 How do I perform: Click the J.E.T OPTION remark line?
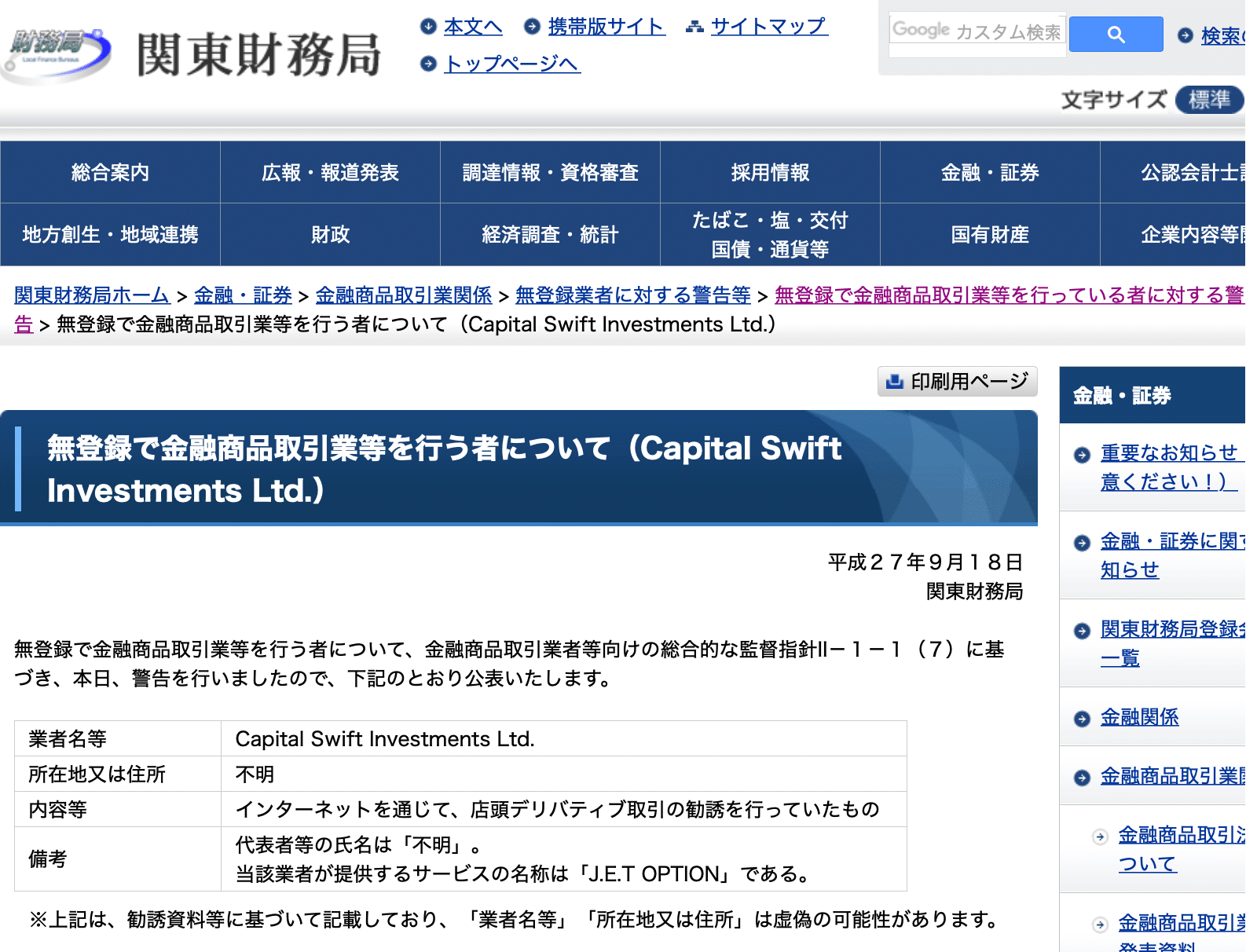(x=525, y=873)
